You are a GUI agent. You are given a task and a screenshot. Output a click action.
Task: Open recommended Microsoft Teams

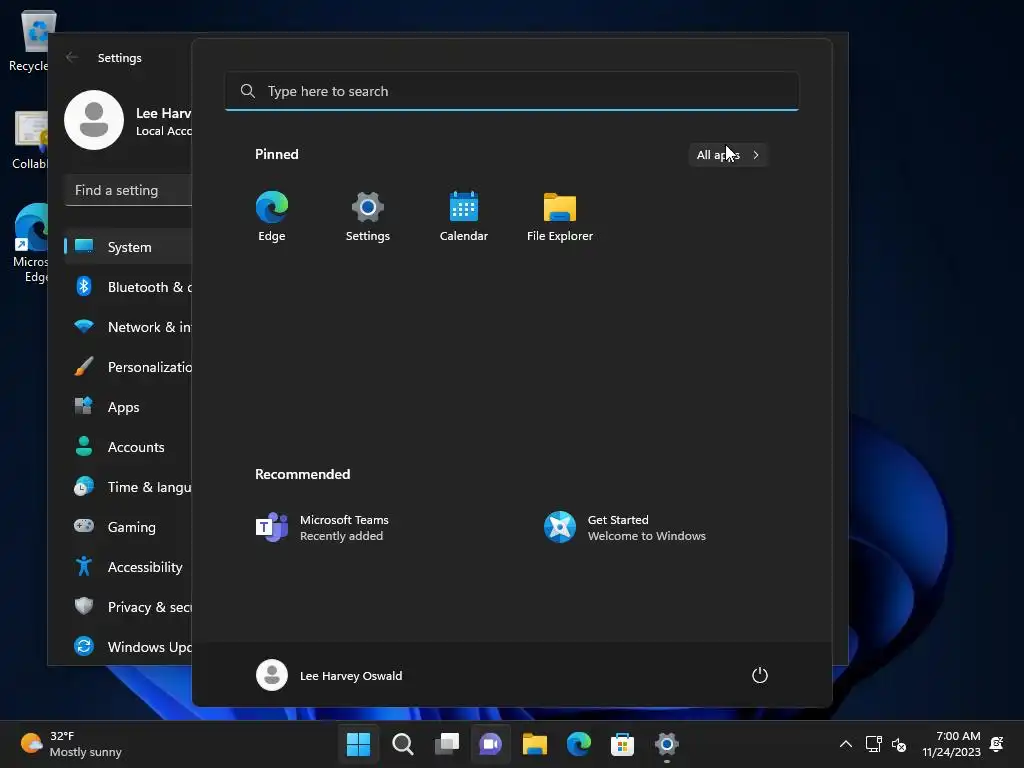(x=322, y=528)
